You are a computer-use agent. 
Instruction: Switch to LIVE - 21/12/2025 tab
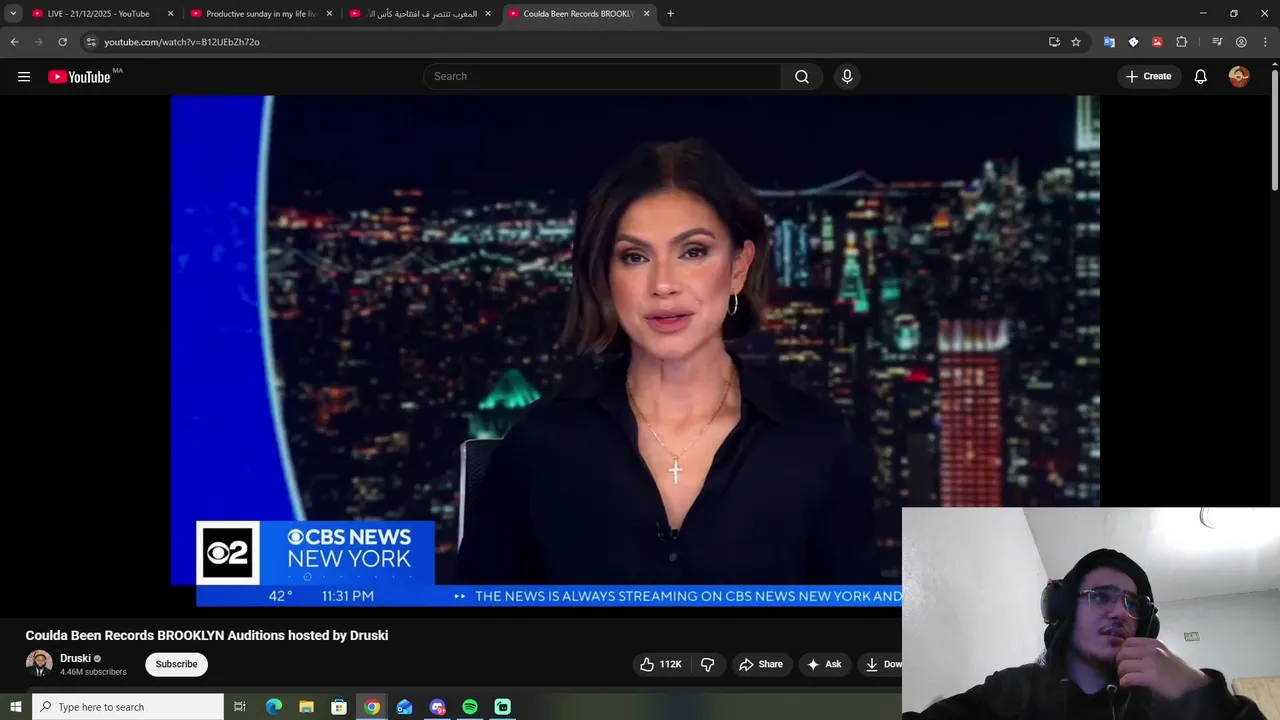tap(98, 14)
